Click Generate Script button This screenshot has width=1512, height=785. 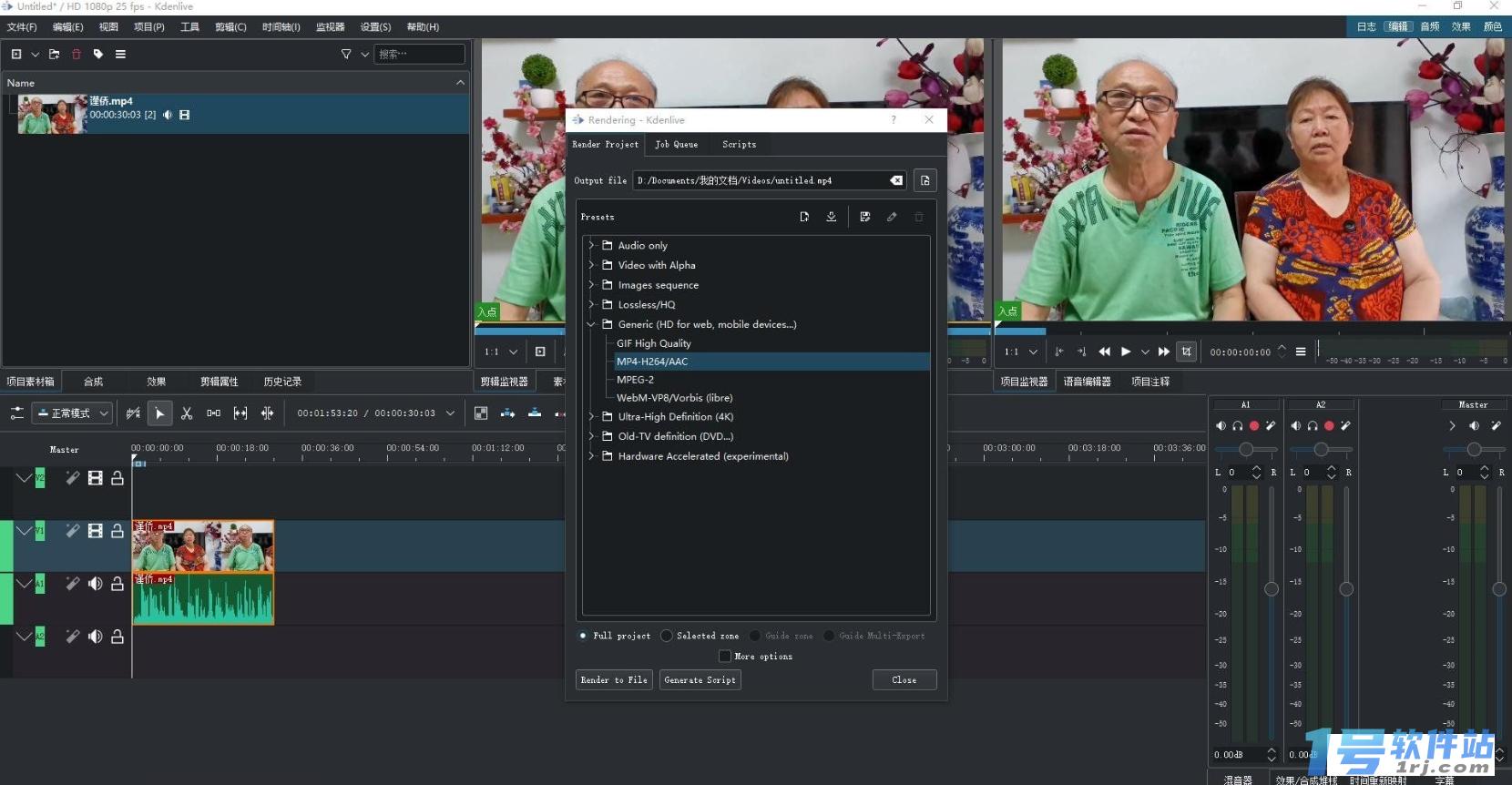click(700, 680)
